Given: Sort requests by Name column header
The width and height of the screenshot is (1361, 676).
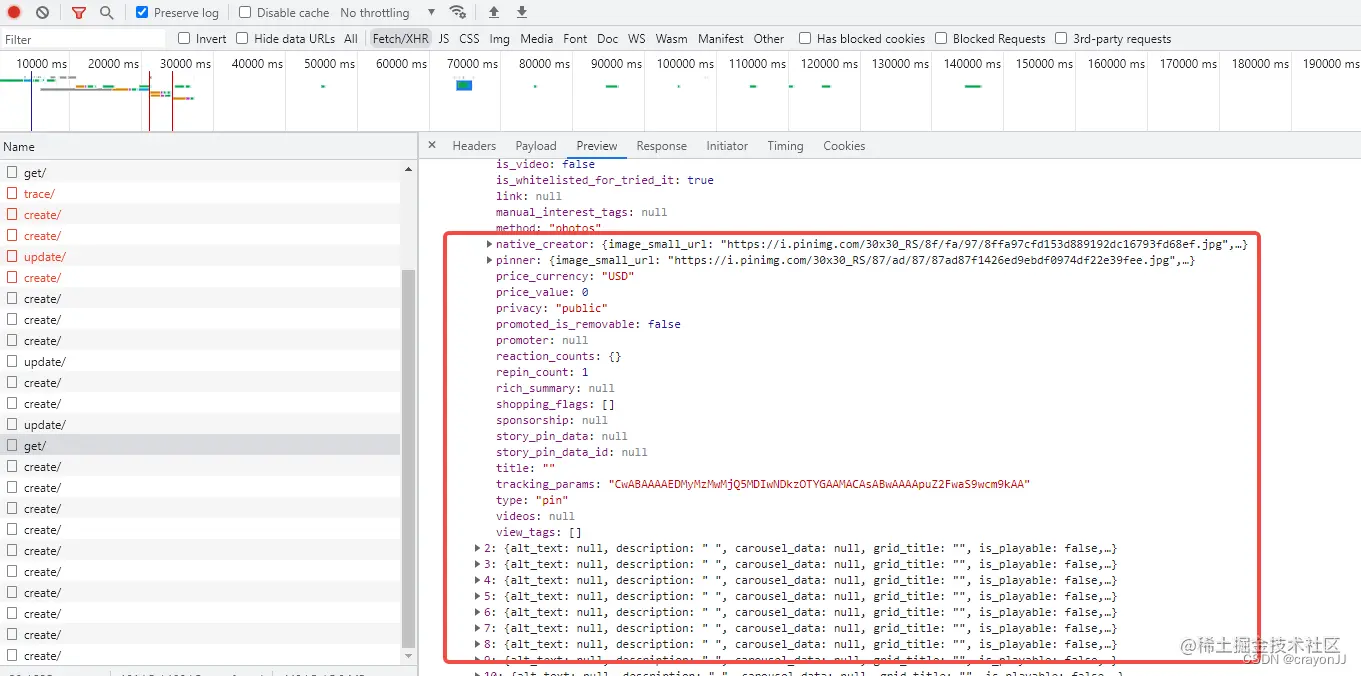Looking at the screenshot, I should tap(208, 146).
